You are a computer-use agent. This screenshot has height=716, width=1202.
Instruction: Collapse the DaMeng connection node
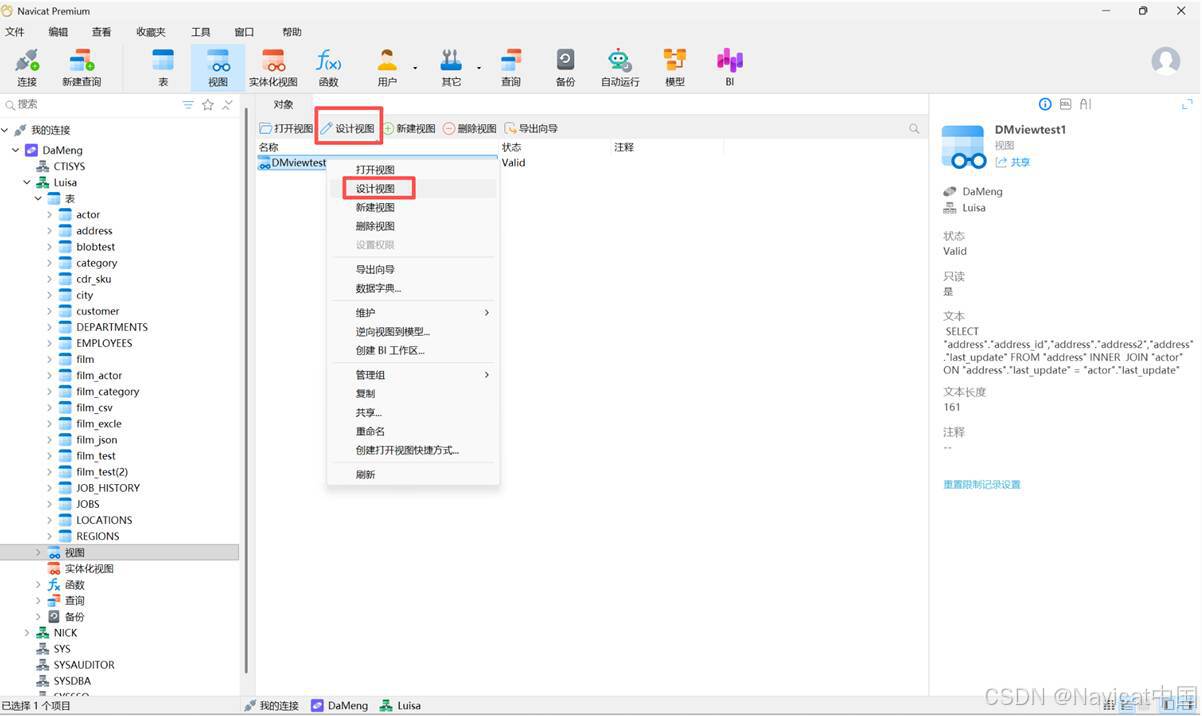pyautogui.click(x=16, y=150)
